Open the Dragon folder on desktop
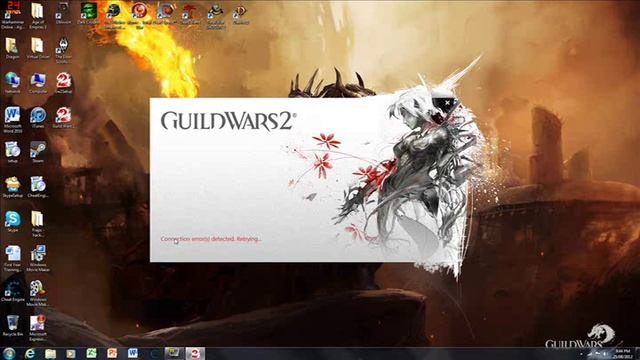The width and height of the screenshot is (640, 360). tap(12, 48)
